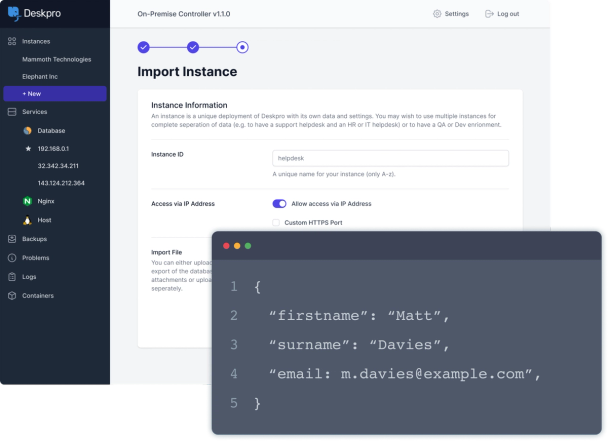Click the first completed step circle
Viewport: 608px width, 441px height.
click(x=143, y=47)
